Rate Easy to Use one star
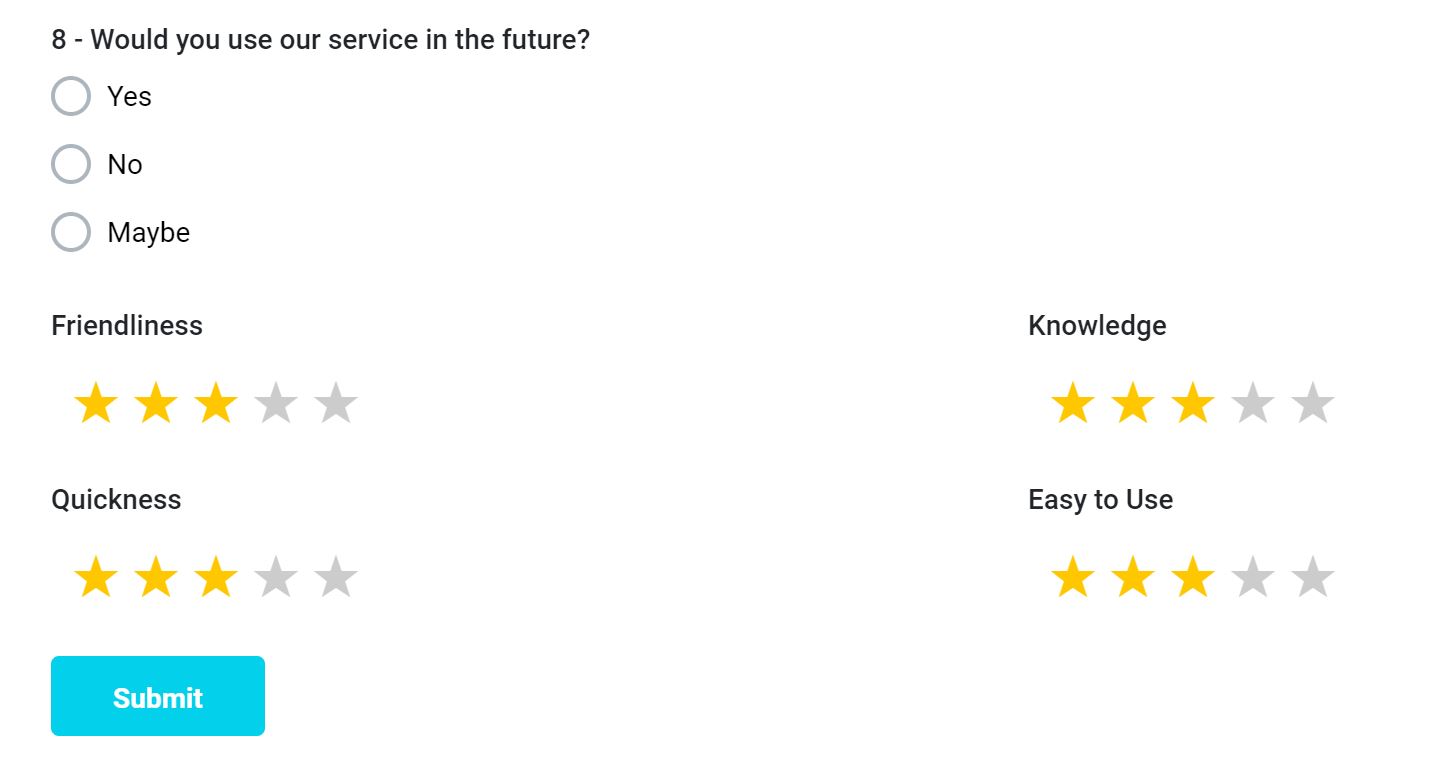 [1073, 578]
